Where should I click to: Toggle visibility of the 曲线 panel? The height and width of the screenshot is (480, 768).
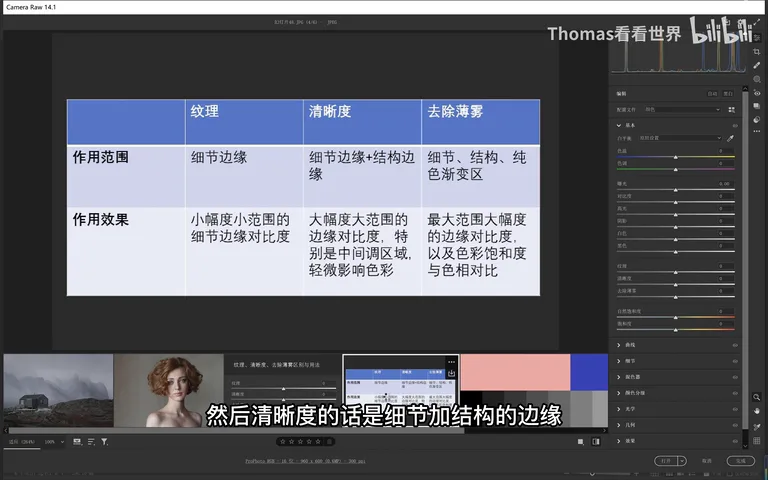click(735, 345)
